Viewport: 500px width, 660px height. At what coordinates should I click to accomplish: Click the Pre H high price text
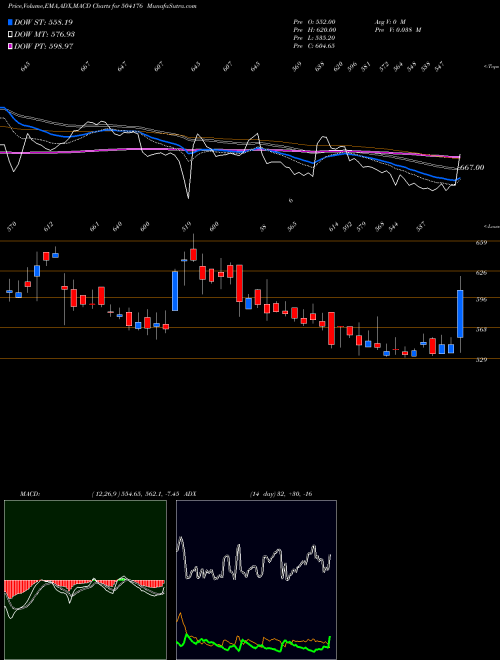pyautogui.click(x=314, y=30)
